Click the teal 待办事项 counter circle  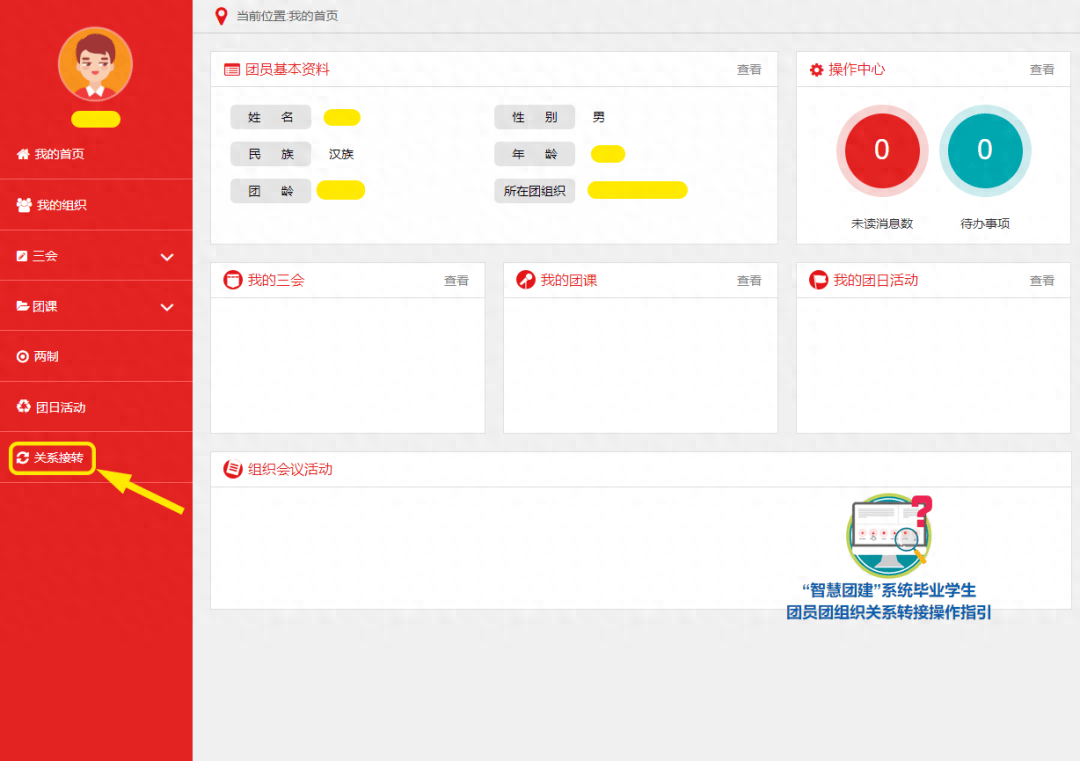point(985,150)
